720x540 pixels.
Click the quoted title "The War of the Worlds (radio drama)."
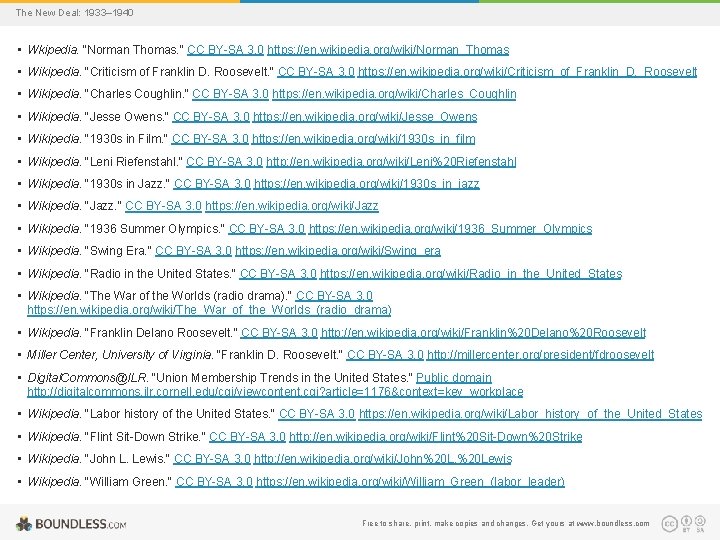[x=188, y=296]
